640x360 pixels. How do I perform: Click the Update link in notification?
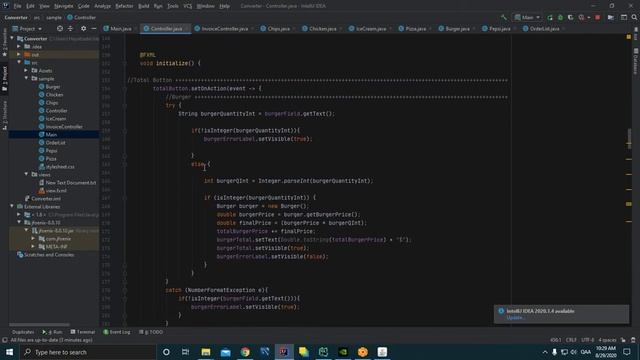coord(514,318)
